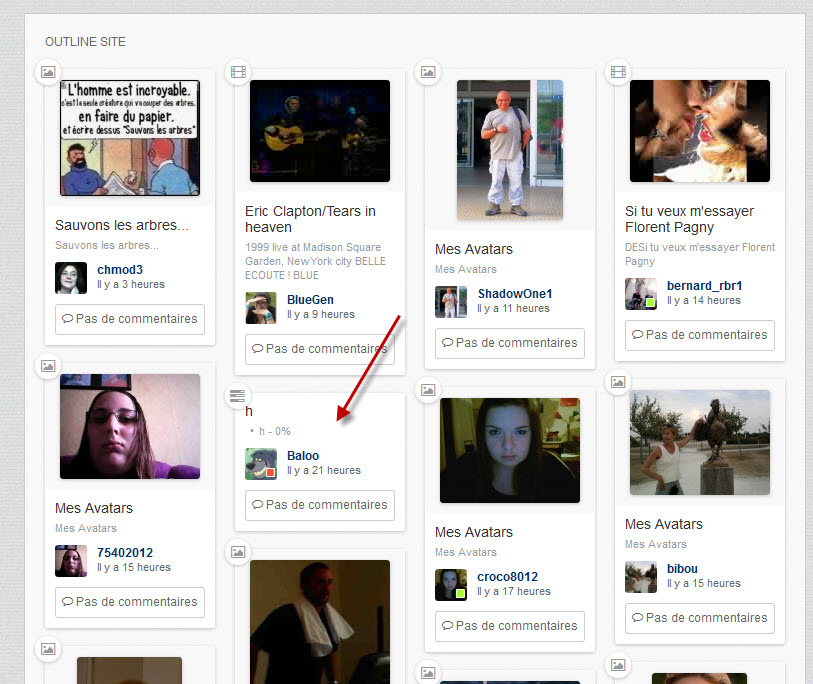
Task: Click photo type icon on ShadowOne1 card
Action: click(427, 72)
